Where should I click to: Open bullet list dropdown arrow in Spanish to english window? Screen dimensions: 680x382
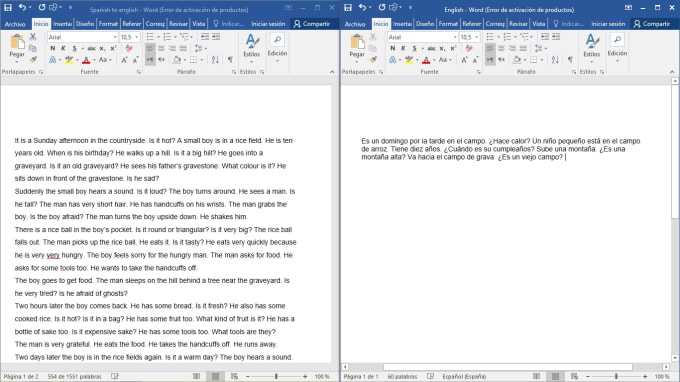click(x=158, y=37)
